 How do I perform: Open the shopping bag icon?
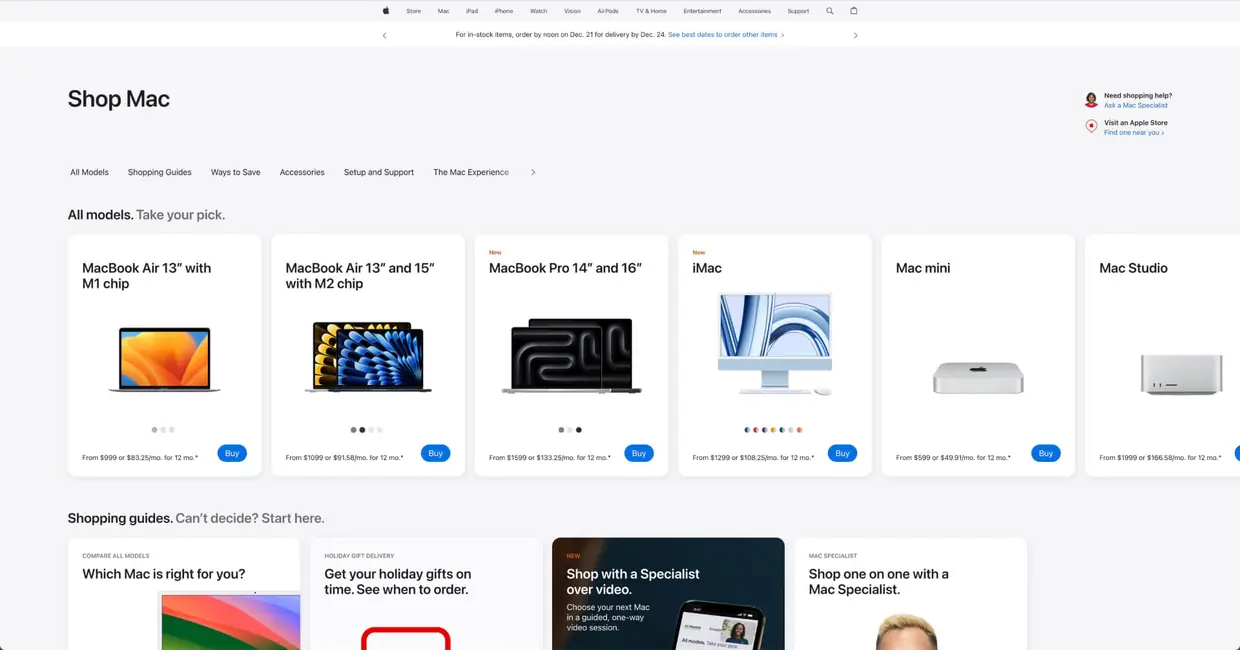click(853, 11)
